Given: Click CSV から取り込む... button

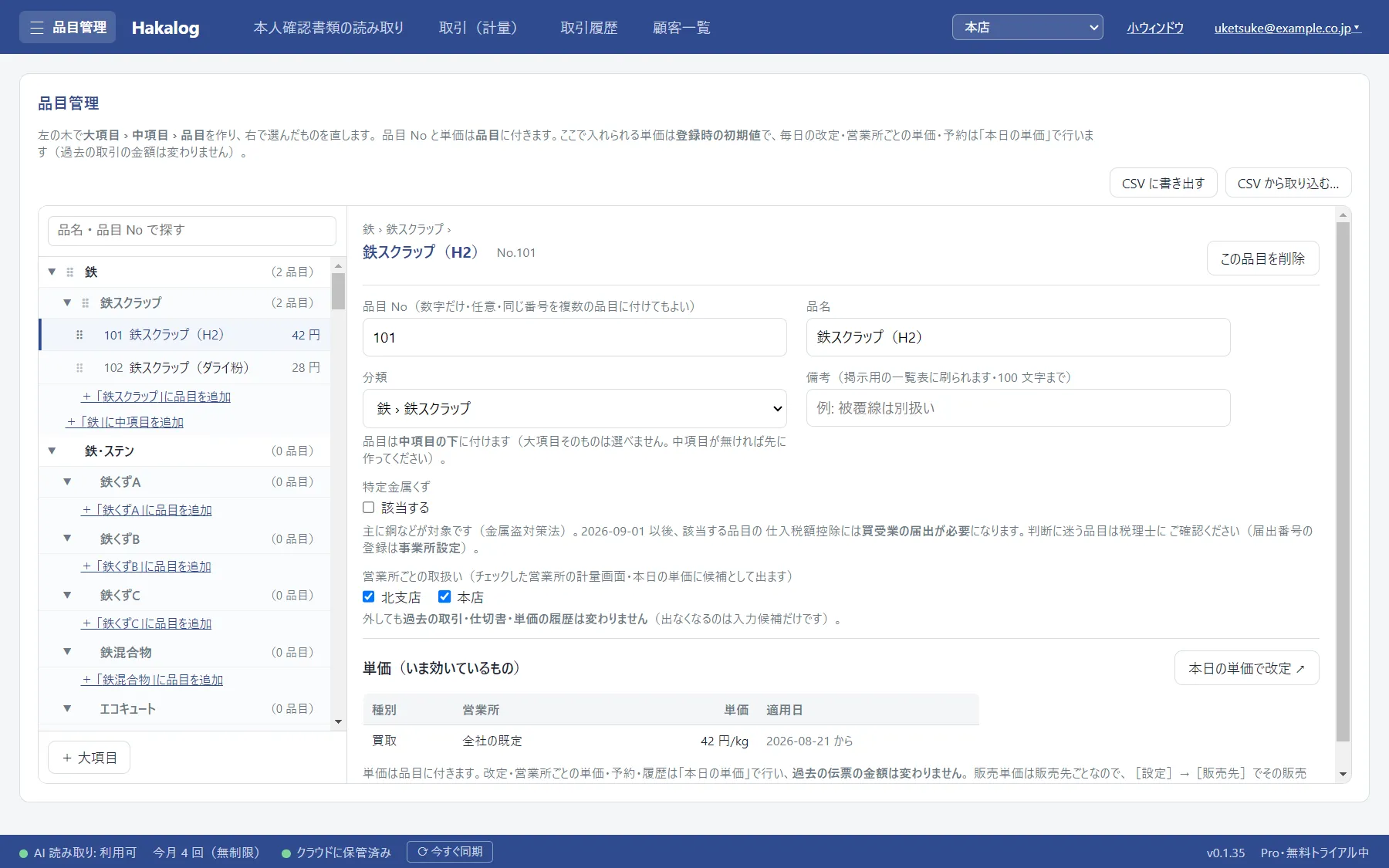Looking at the screenshot, I should tap(1288, 183).
